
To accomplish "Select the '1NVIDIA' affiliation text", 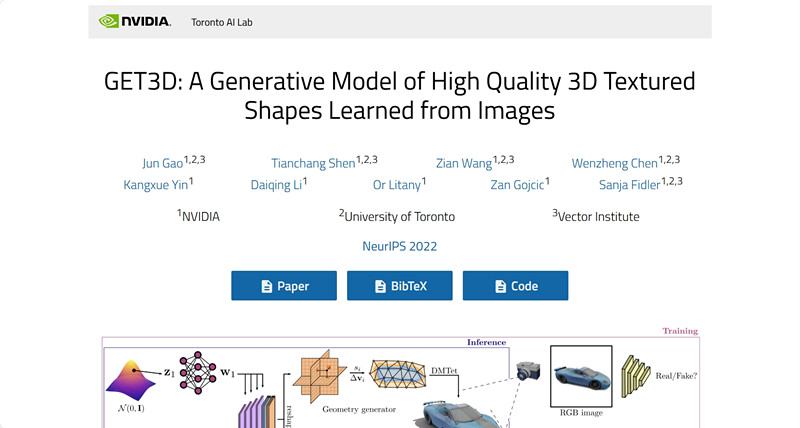I will (x=198, y=216).
